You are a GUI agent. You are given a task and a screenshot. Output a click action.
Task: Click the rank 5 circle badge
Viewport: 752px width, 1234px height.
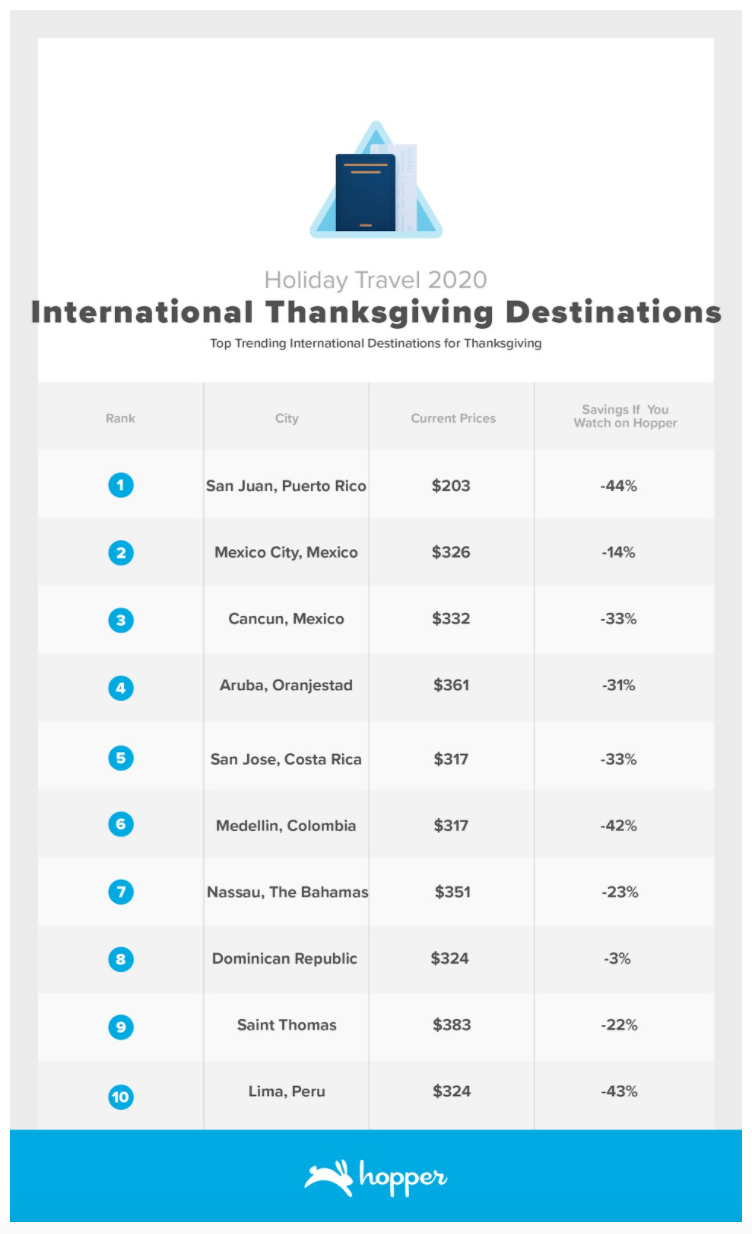tap(121, 758)
